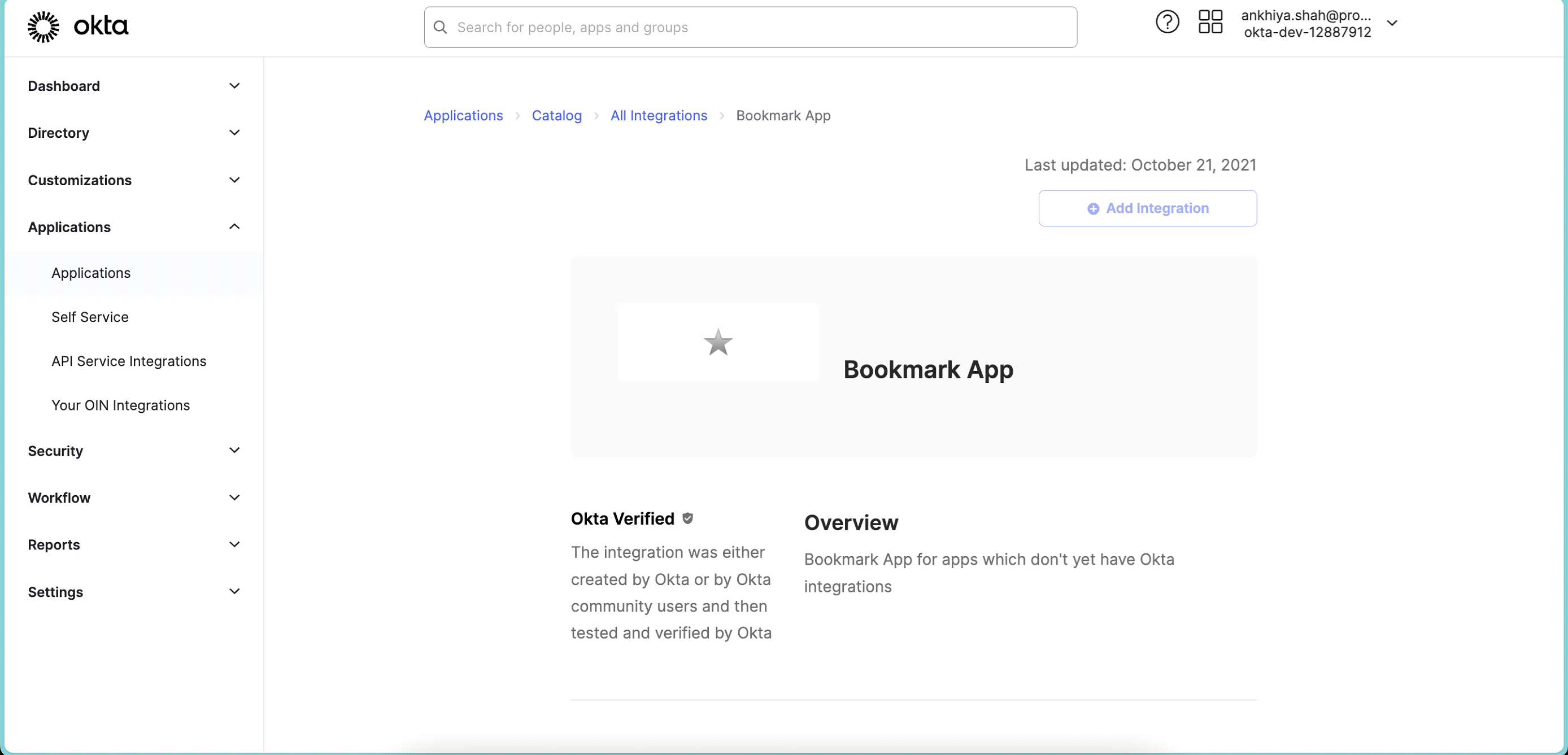Click the apps grid icon in the top bar
1568x755 pixels.
(x=1210, y=22)
